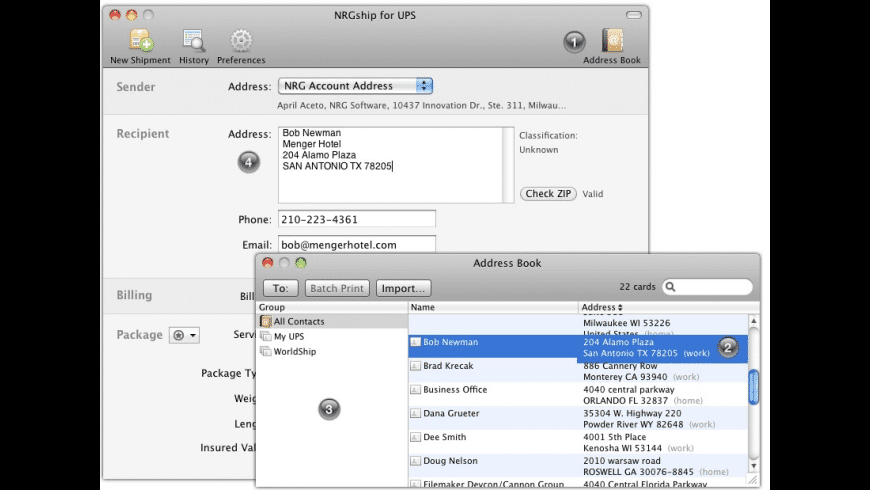Screen dimensions: 870x490
Task: Click the recipient address box scrollbar
Action: [508, 165]
